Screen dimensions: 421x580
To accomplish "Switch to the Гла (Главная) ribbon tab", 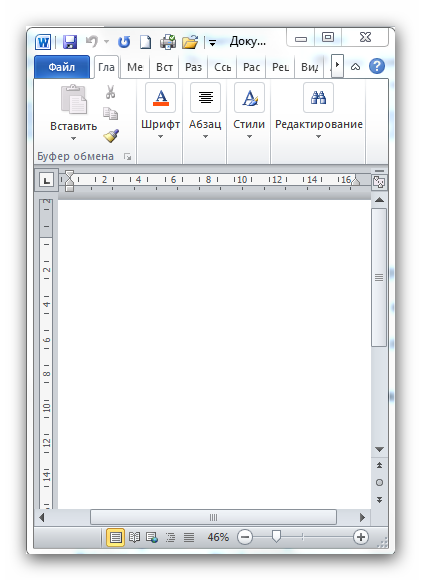I will click(x=106, y=67).
